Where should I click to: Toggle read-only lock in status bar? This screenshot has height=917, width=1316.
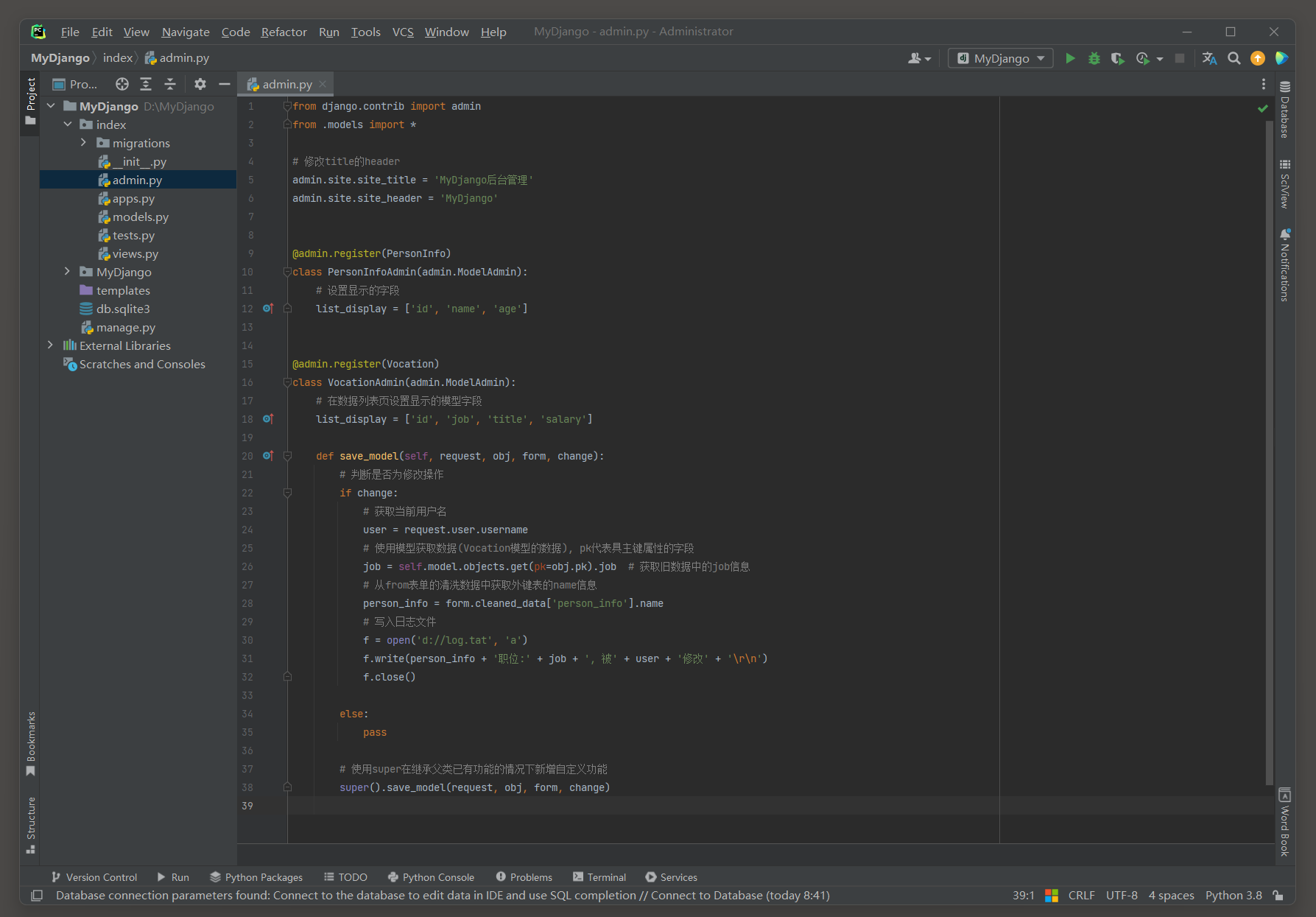click(1278, 896)
